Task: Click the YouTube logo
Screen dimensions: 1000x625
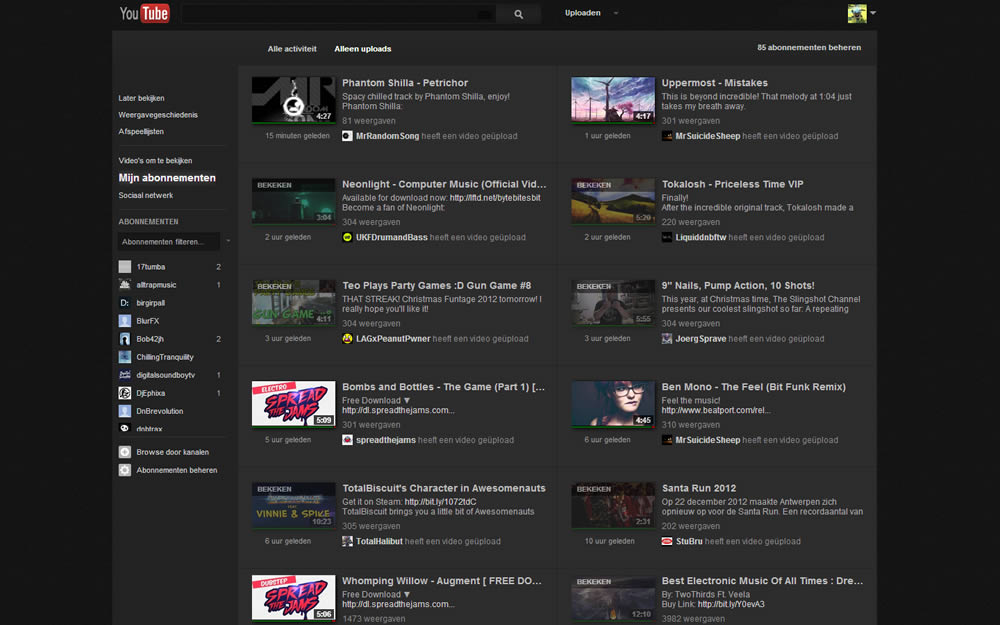Action: pos(143,13)
